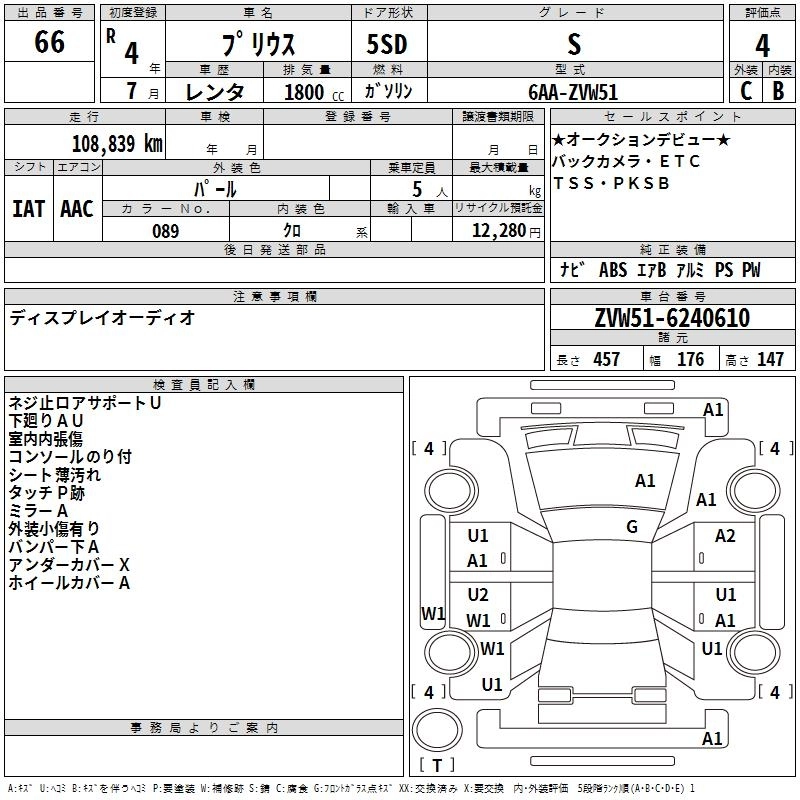800x800 pixels.
Task: Click the アンダーカバーX inspector note
Action: pyautogui.click(x=69, y=565)
